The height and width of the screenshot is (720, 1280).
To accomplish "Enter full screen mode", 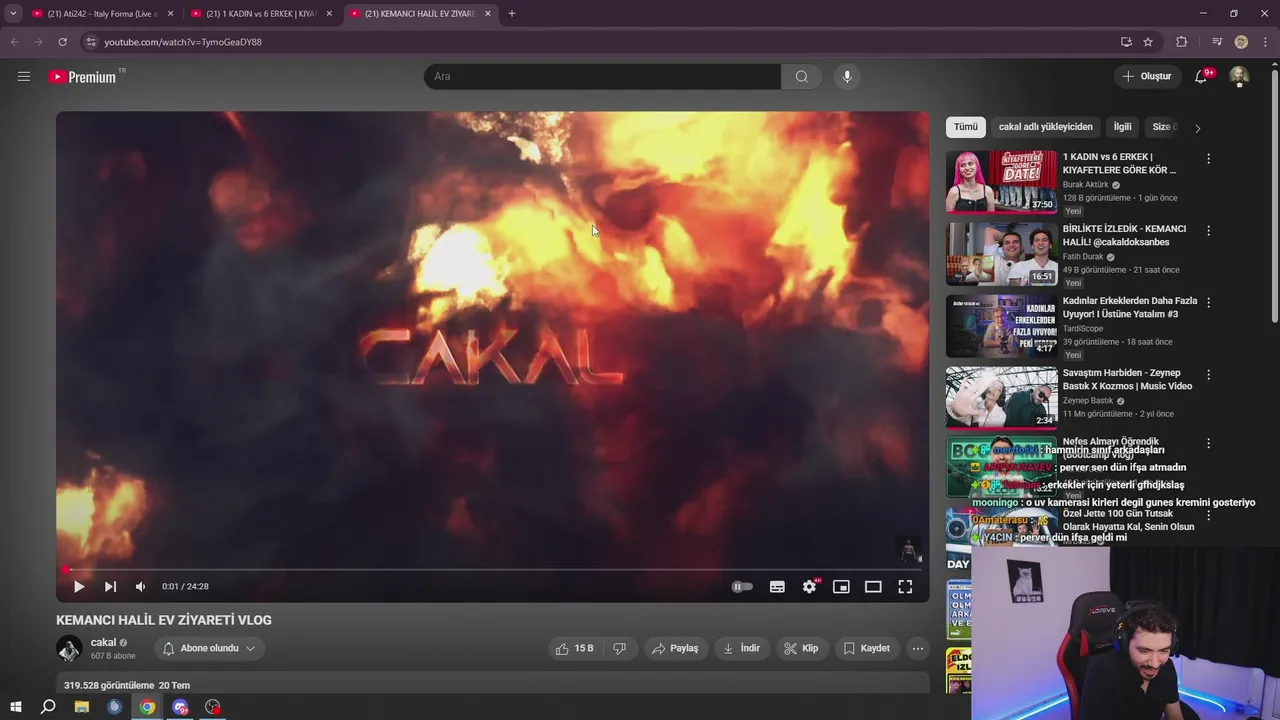I will (x=905, y=587).
